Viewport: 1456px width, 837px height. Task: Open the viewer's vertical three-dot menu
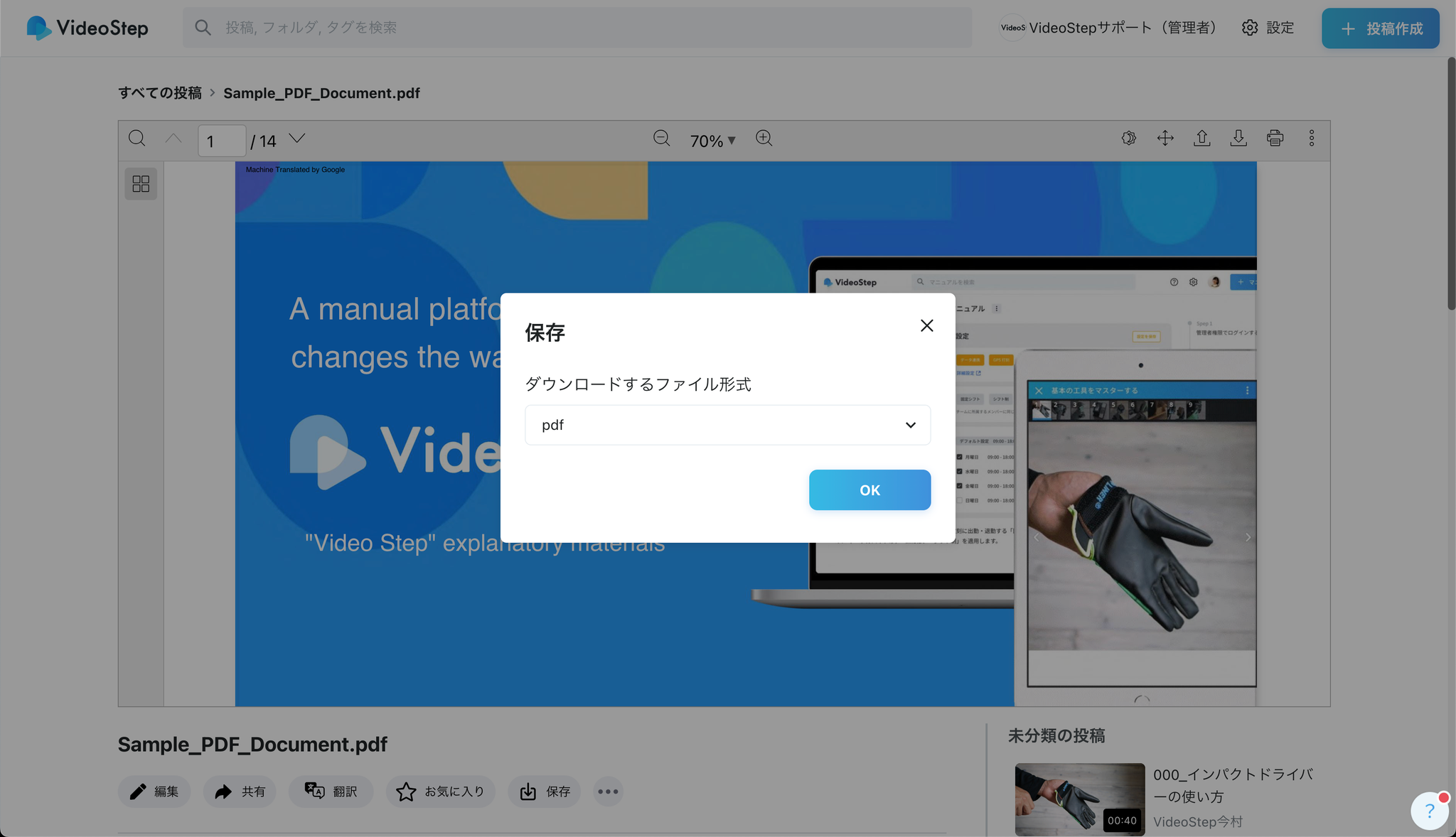1312,139
